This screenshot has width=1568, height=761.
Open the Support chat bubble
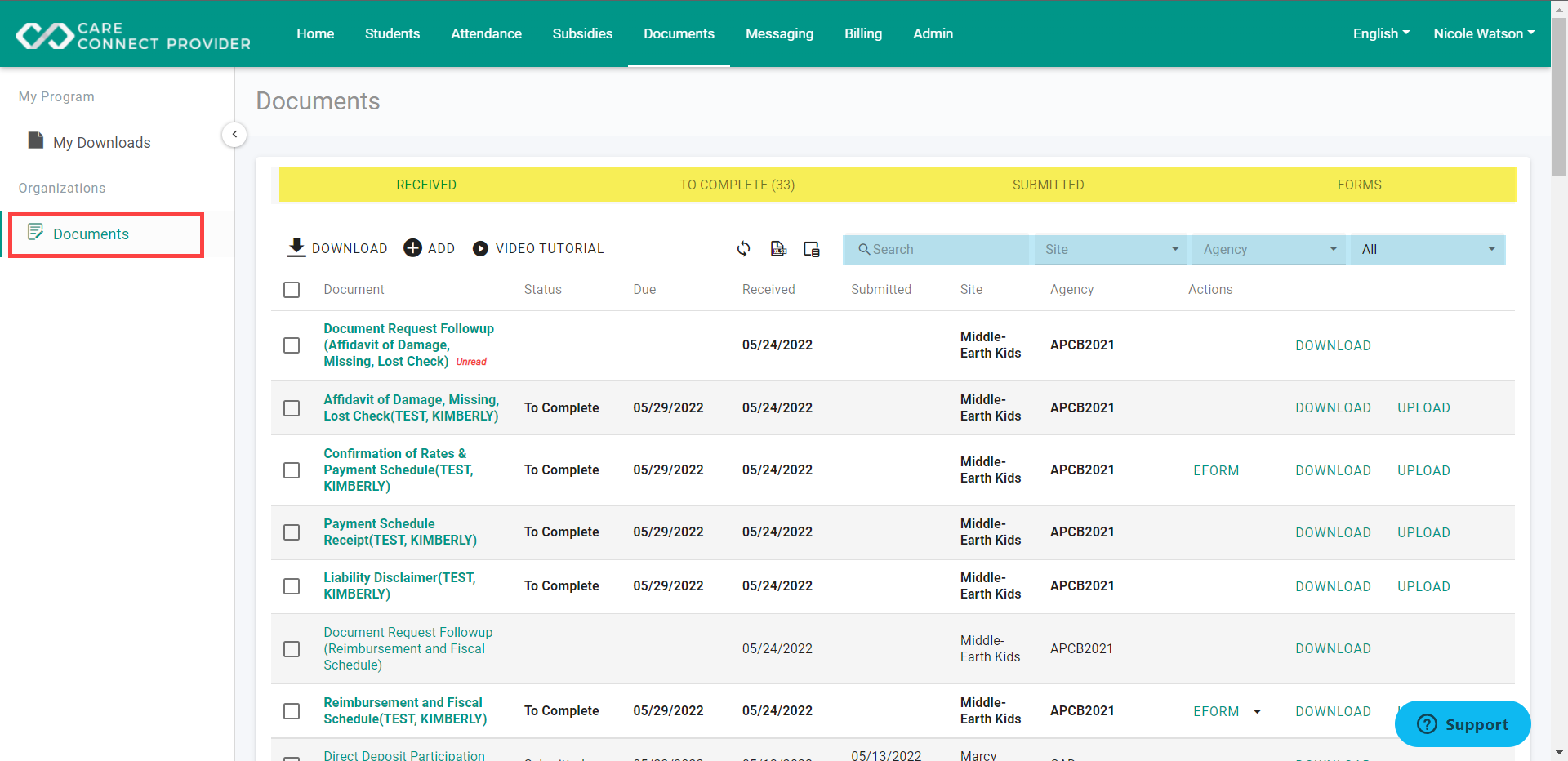(1463, 723)
